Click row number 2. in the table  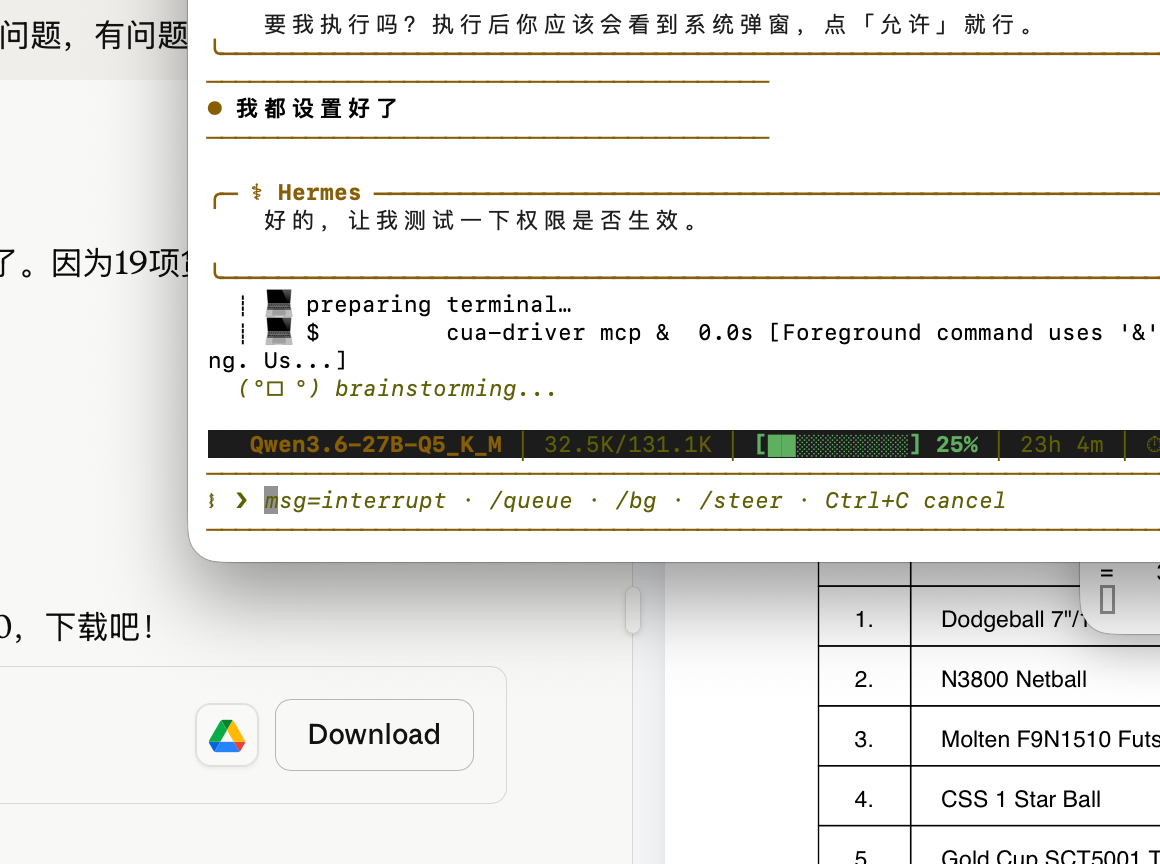pyautogui.click(x=865, y=677)
